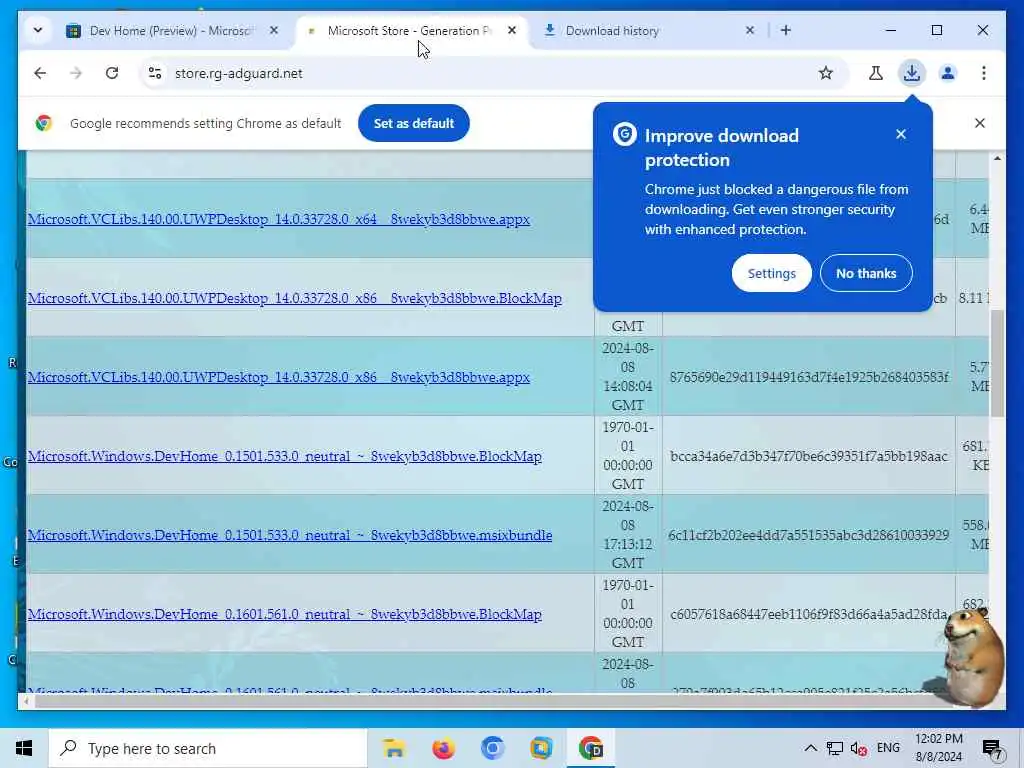Screen dimensions: 1024x768
Task: Open the clock showing 12:02 PM
Action: (x=938, y=748)
